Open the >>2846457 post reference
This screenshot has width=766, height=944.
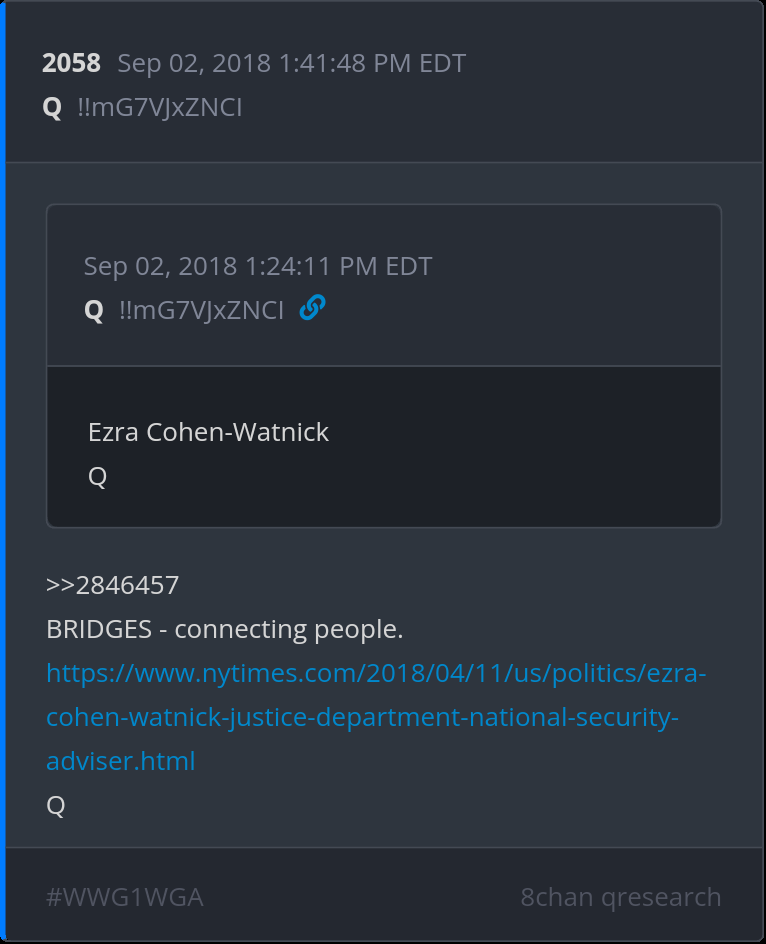[112, 585]
